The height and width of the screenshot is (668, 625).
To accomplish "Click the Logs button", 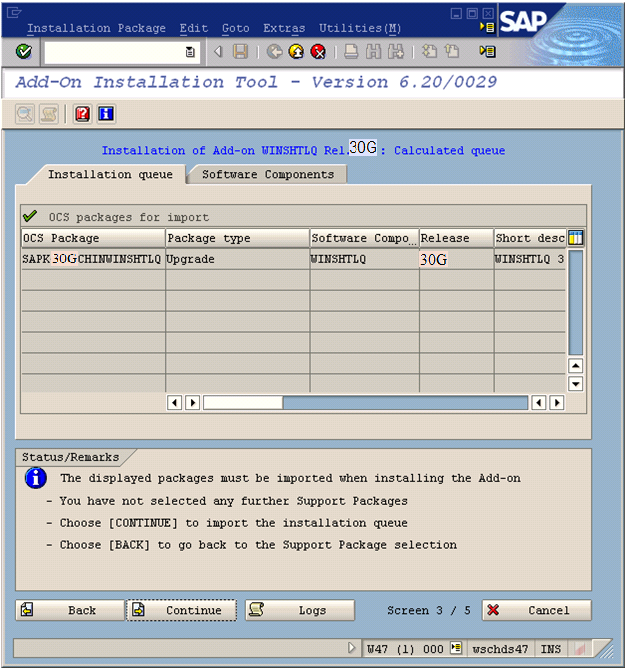I will (300, 610).
